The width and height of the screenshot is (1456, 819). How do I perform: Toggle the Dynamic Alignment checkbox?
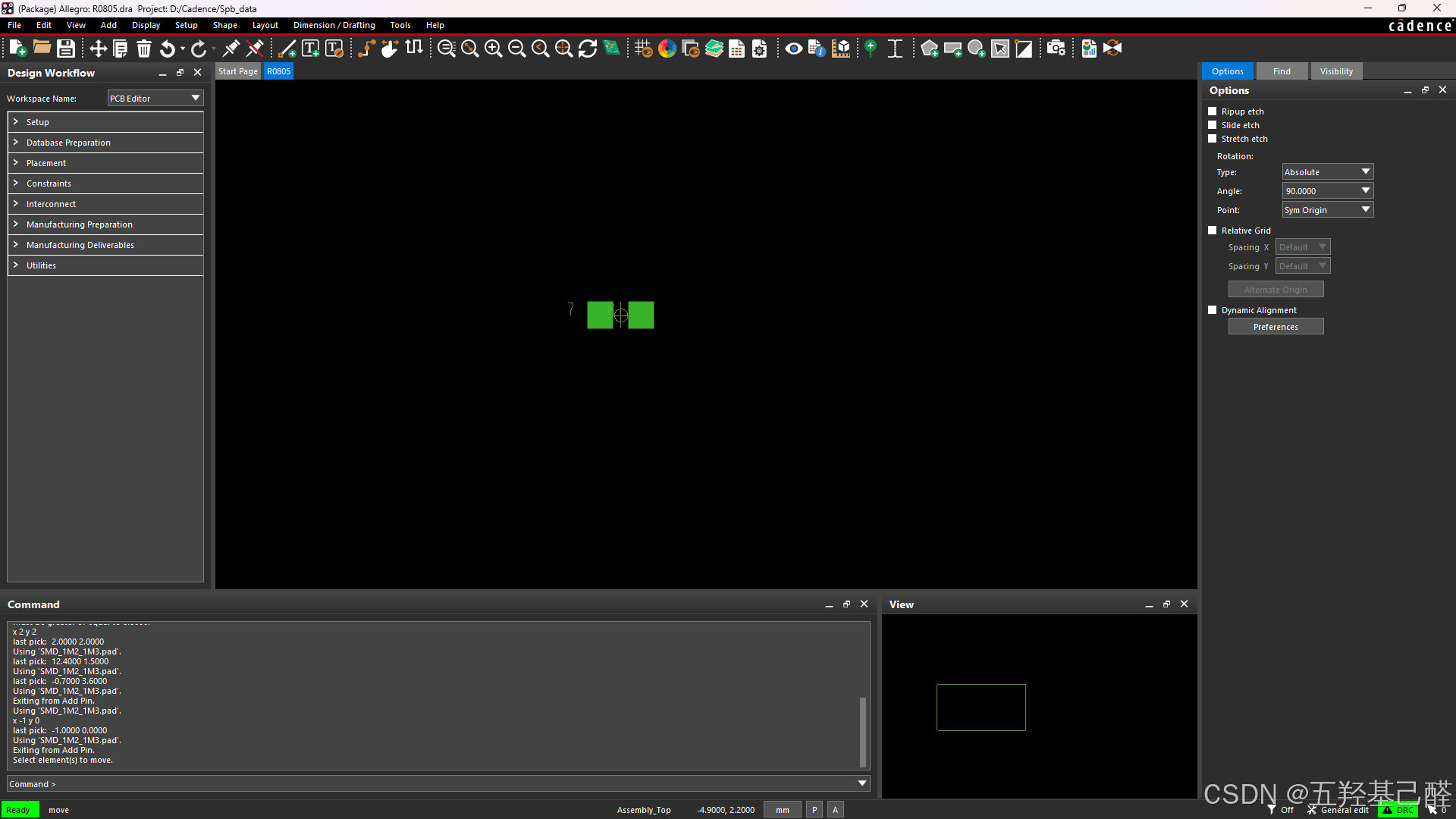1212,310
